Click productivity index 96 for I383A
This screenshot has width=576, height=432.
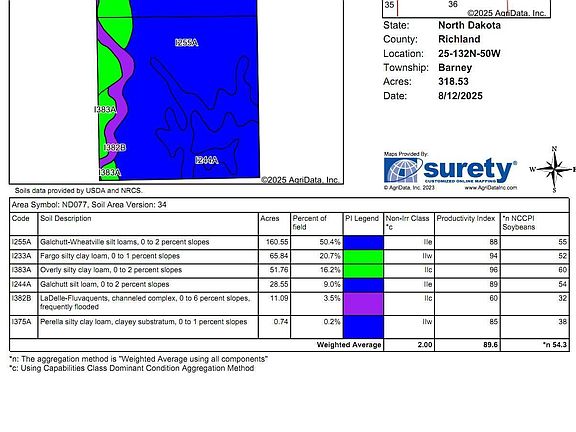[x=493, y=270]
